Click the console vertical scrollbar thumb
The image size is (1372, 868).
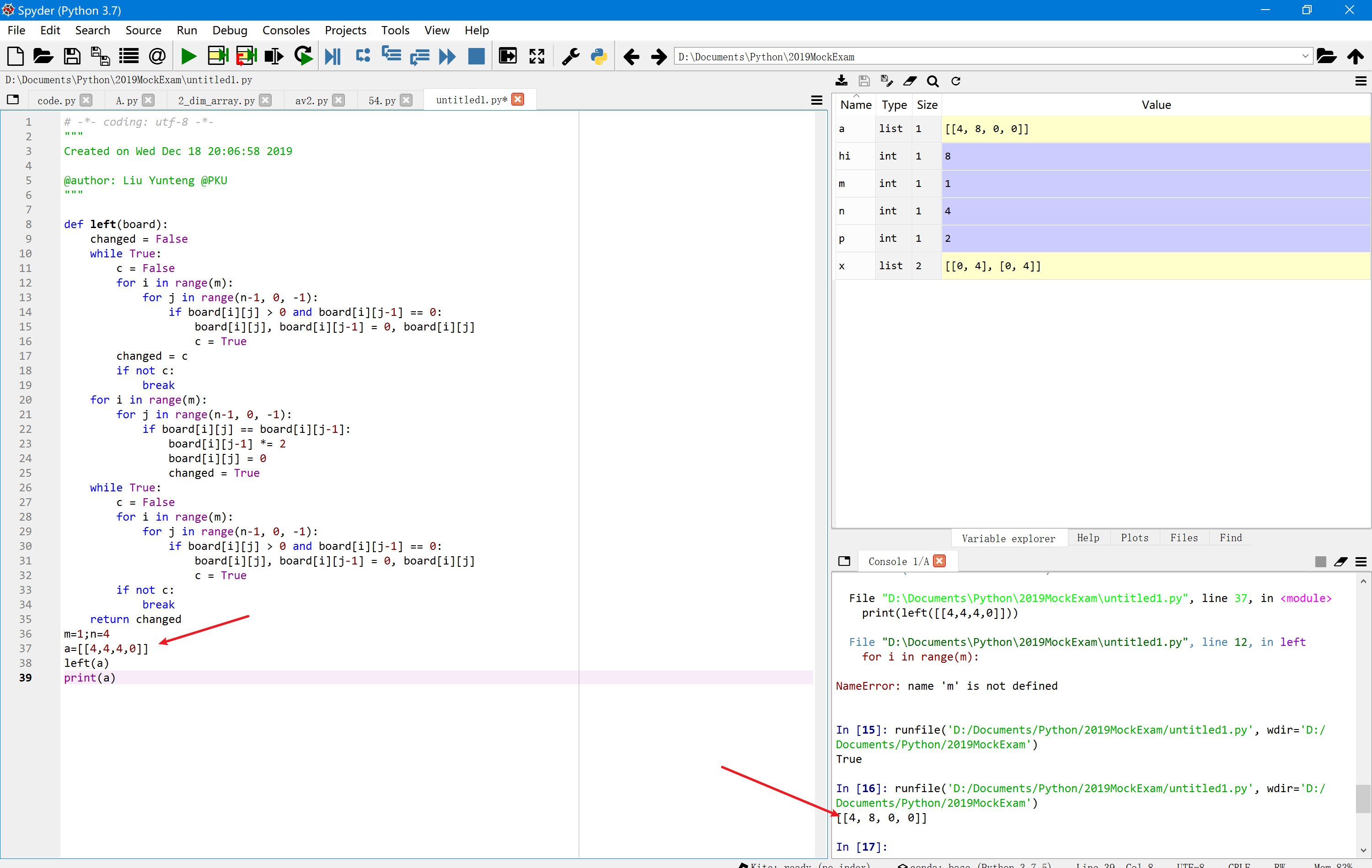tap(1362, 799)
